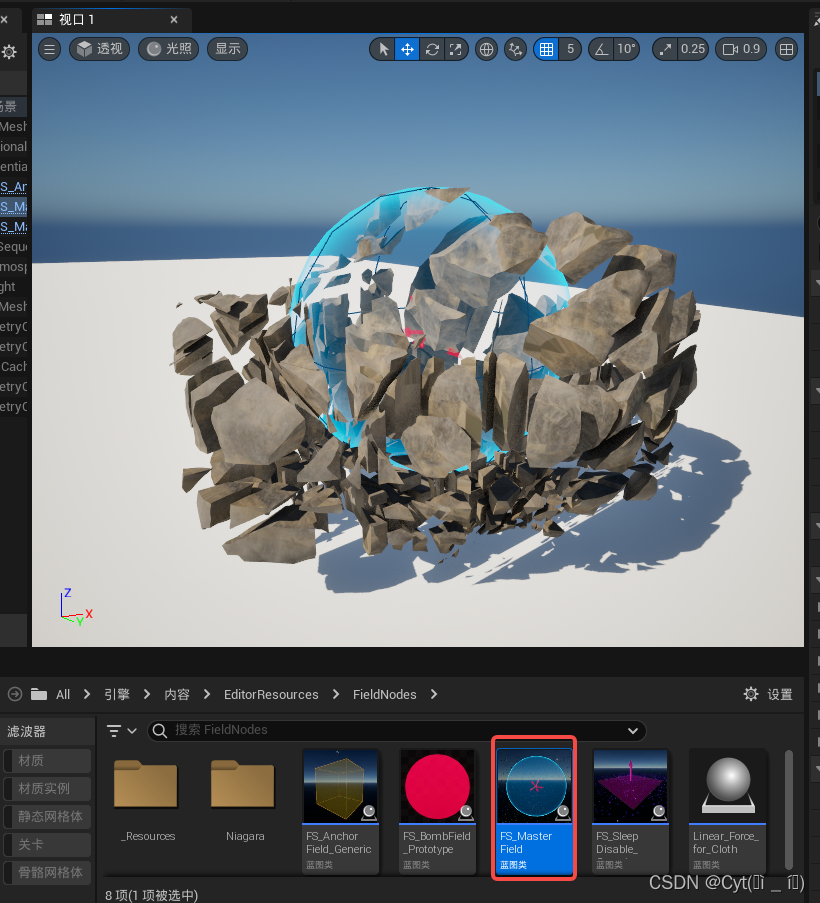This screenshot has width=820, height=903.
Task: Expand the search history dropdown arrow
Action: click(x=632, y=730)
